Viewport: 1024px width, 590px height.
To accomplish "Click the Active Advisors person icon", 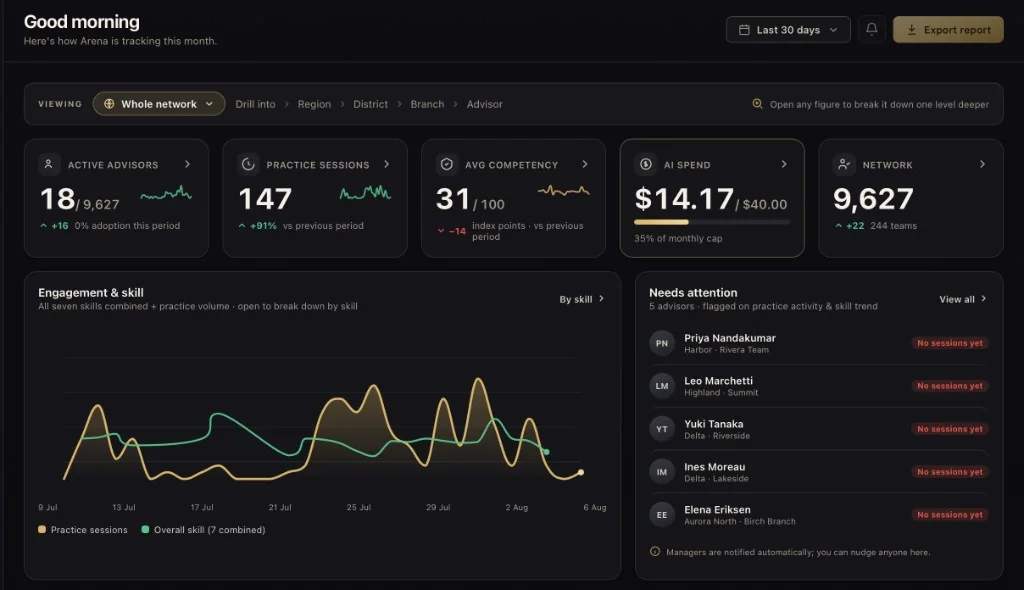I will tap(48, 165).
